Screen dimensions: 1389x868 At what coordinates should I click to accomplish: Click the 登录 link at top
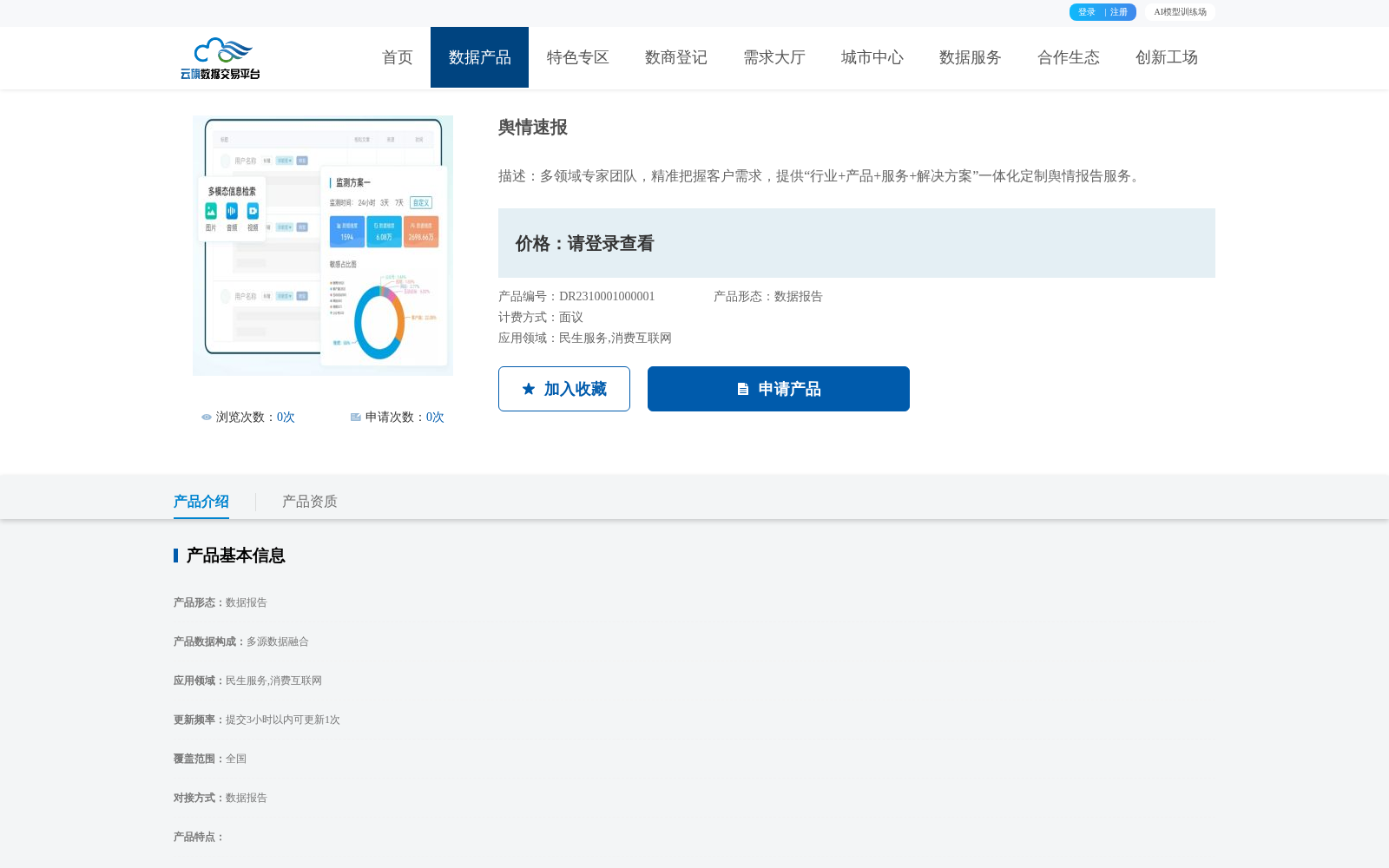[x=1087, y=12]
